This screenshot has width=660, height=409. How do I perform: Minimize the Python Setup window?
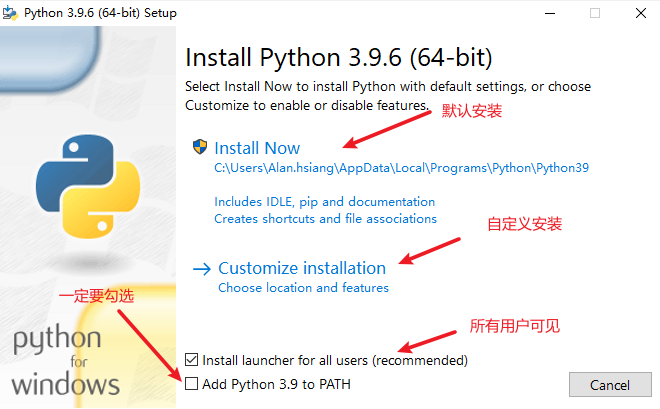[x=549, y=13]
